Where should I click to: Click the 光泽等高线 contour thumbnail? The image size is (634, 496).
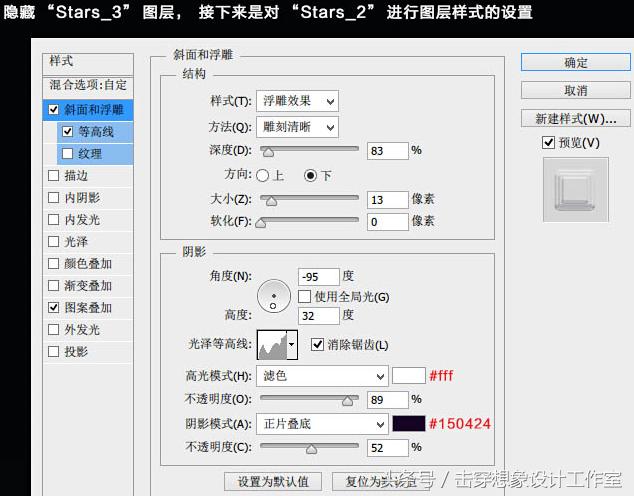pyautogui.click(x=272, y=345)
